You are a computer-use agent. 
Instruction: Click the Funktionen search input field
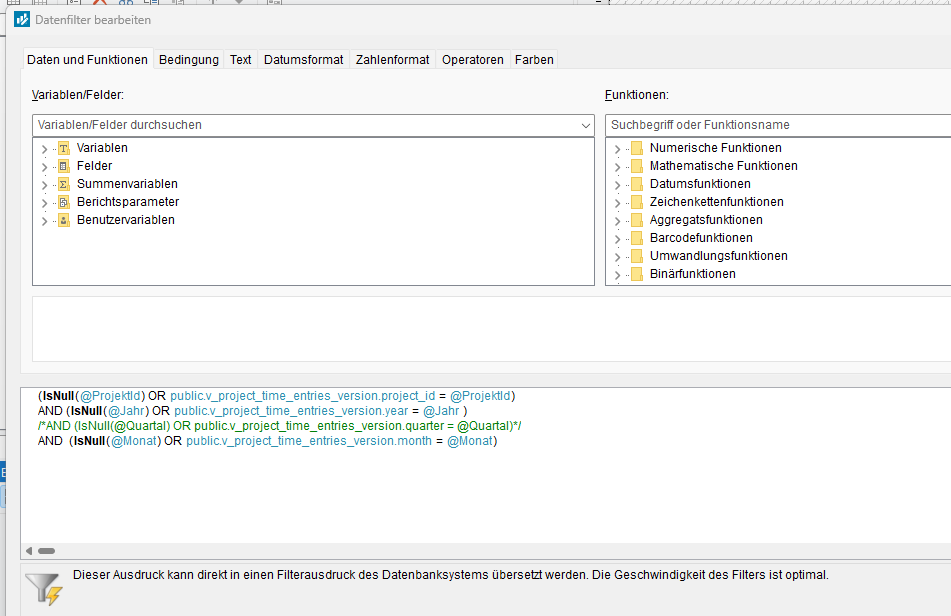point(775,125)
